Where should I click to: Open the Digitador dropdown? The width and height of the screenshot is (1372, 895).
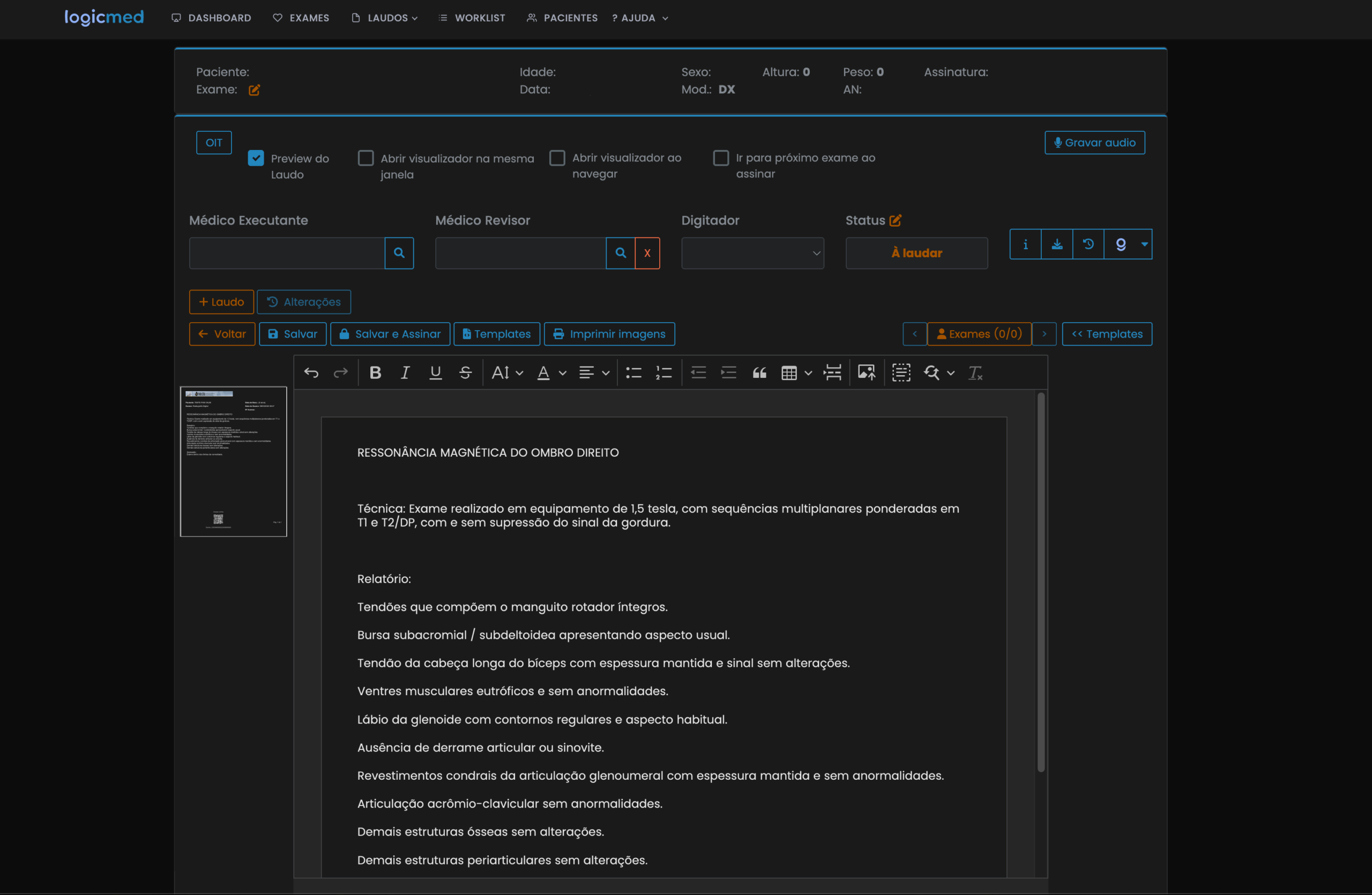coord(752,253)
